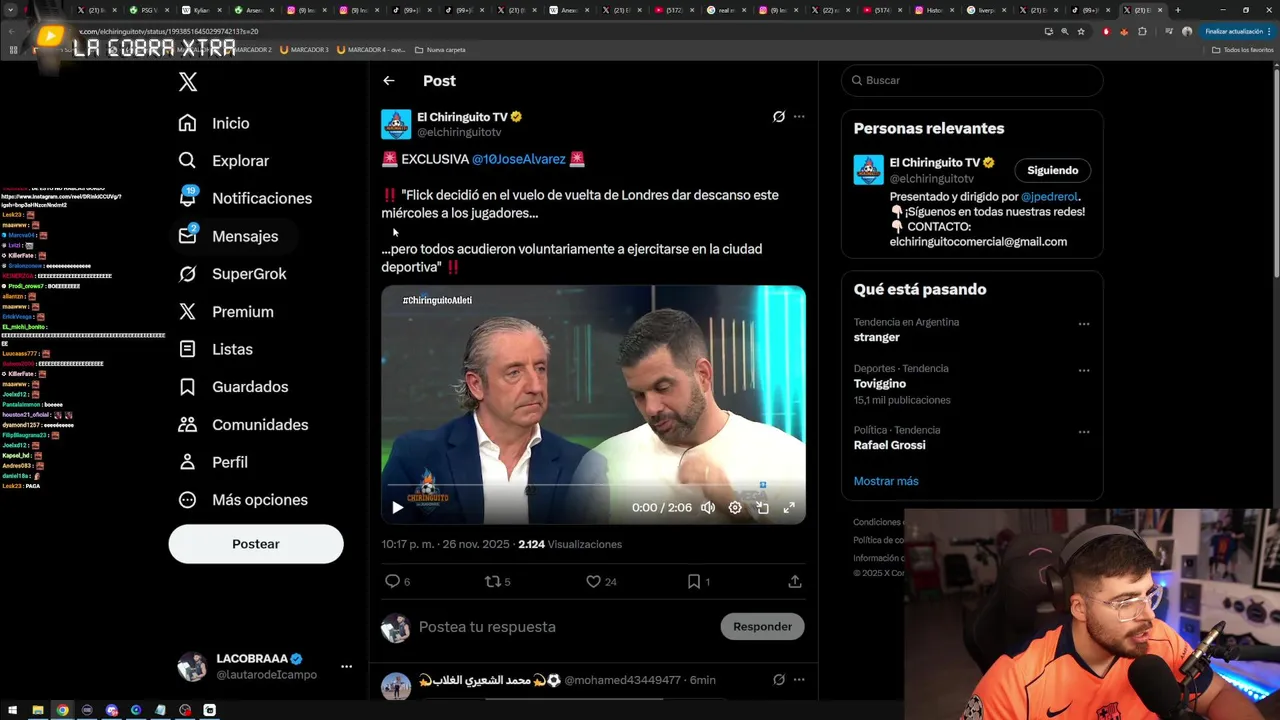Switch to the YouTube (5172) tab
The width and height of the screenshot is (1280, 720).
click(x=672, y=10)
